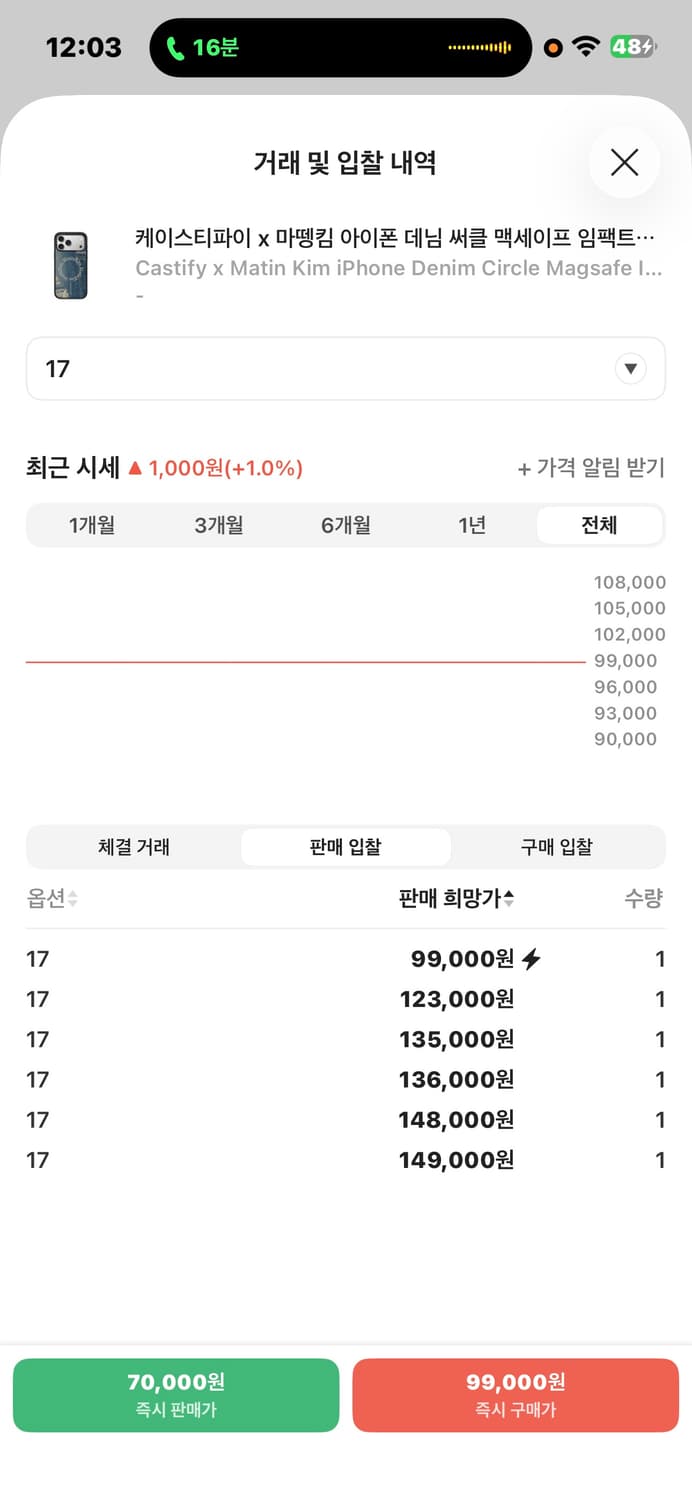Switch to the 체결 거래 tab
Image resolution: width=692 pixels, height=1500 pixels.
pos(133,846)
